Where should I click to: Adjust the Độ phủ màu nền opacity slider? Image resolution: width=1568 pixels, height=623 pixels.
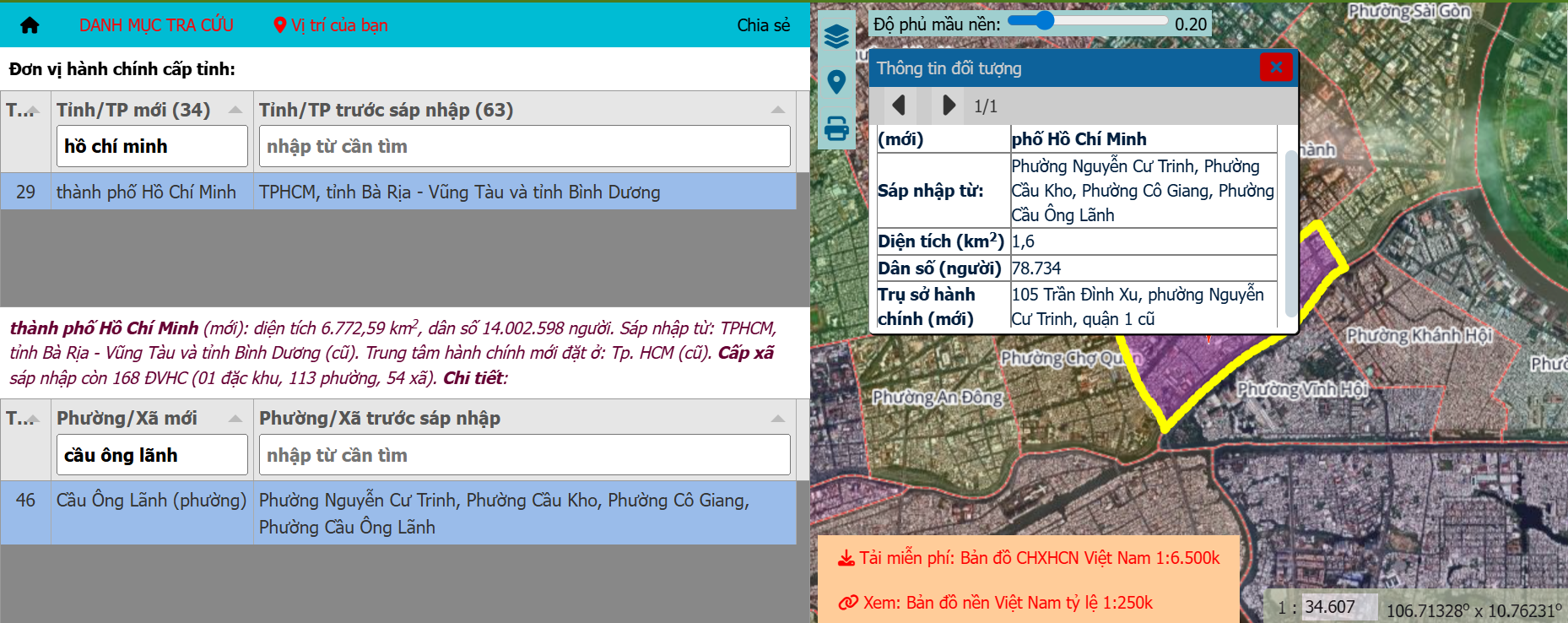[1045, 21]
